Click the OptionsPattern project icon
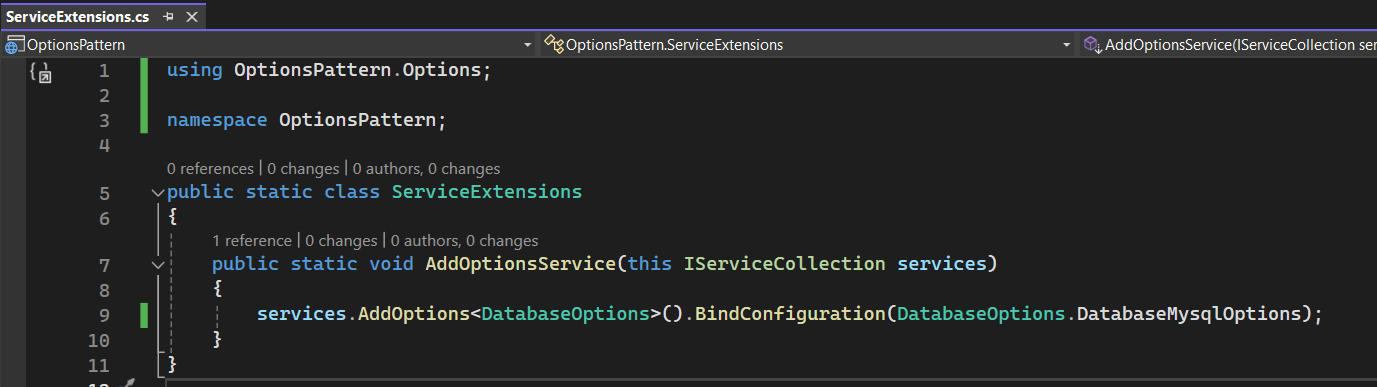The width and height of the screenshot is (1377, 387). [15, 45]
